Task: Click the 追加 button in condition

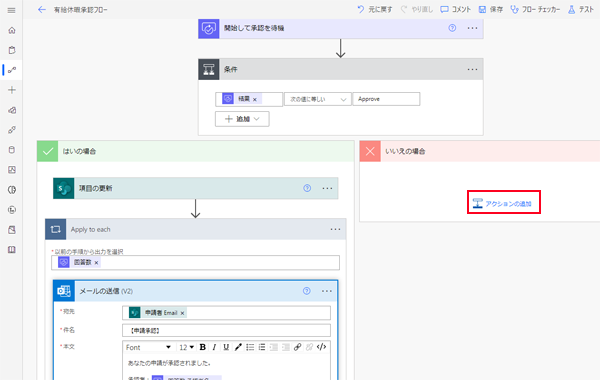Action: pyautogui.click(x=242, y=119)
